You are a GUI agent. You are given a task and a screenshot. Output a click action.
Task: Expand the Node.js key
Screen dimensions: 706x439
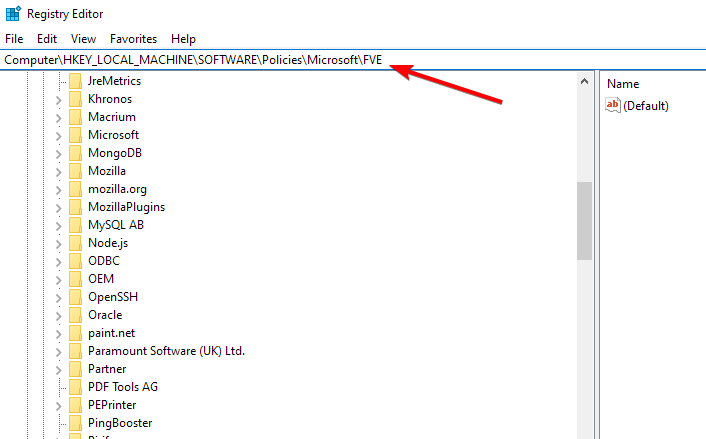tap(59, 244)
